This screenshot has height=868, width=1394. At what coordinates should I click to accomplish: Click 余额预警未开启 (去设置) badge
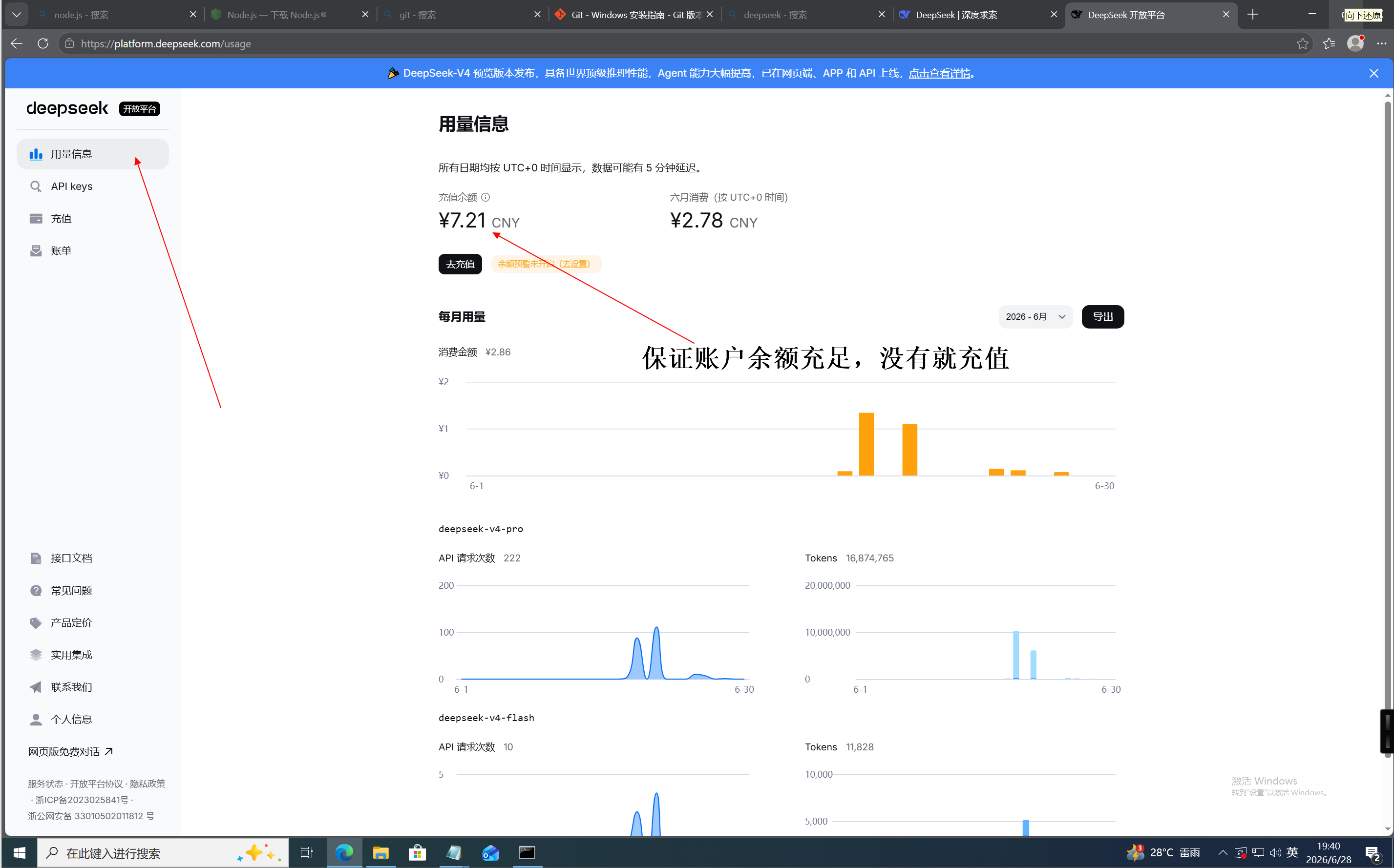(x=545, y=264)
